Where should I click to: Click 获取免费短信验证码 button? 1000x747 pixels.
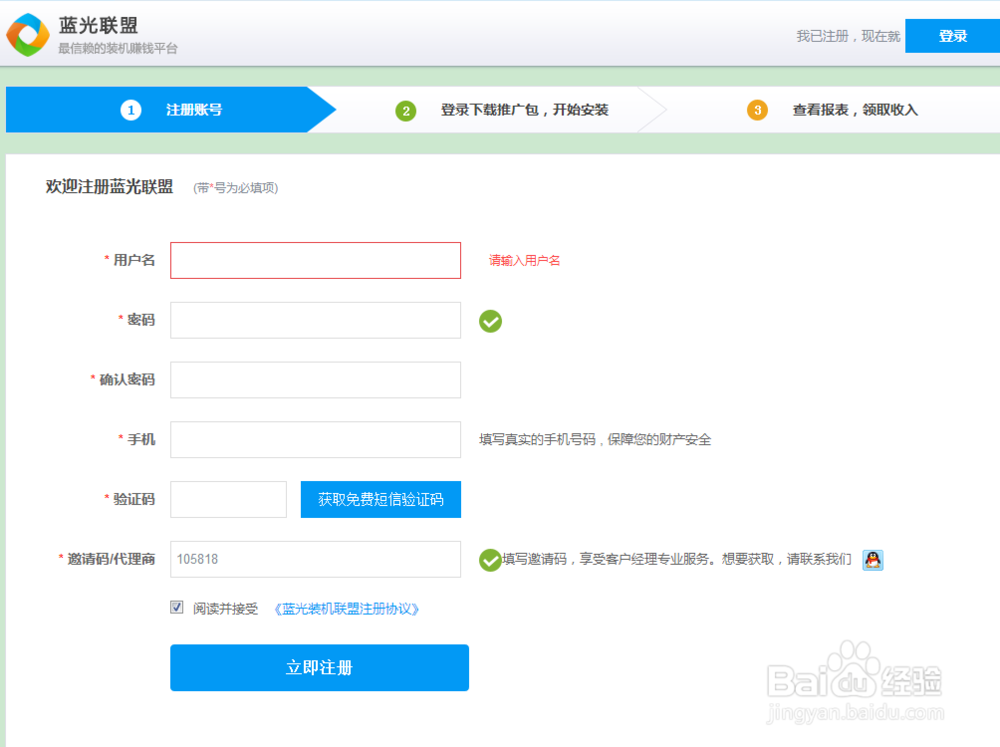(381, 499)
